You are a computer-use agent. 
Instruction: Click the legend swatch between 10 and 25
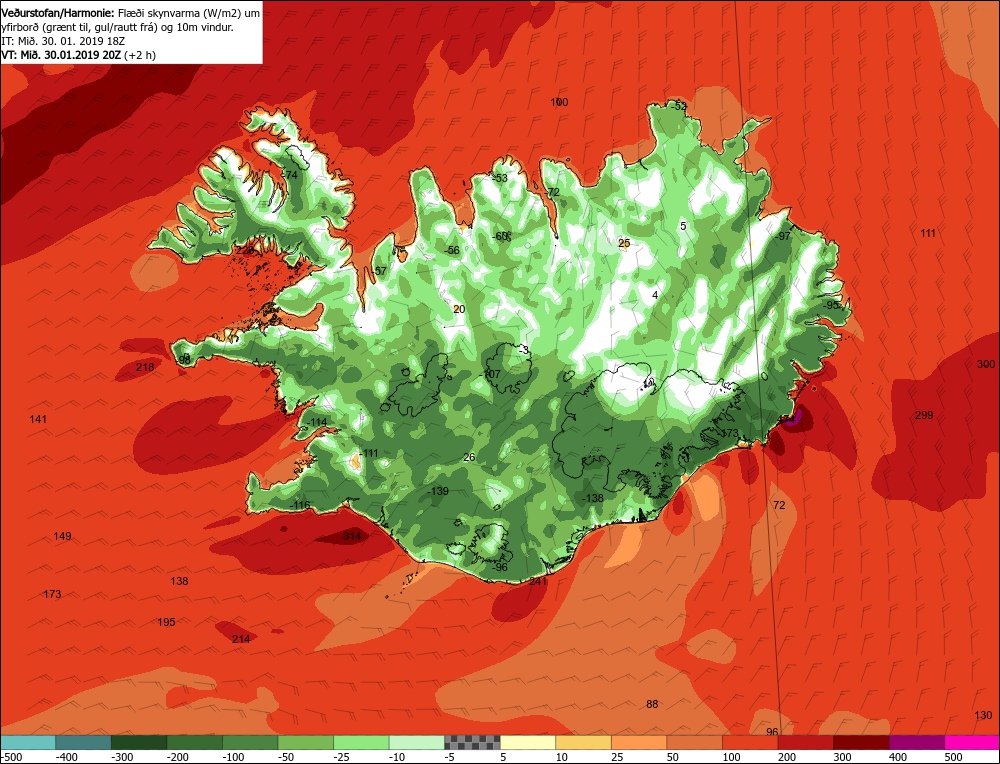pos(584,742)
